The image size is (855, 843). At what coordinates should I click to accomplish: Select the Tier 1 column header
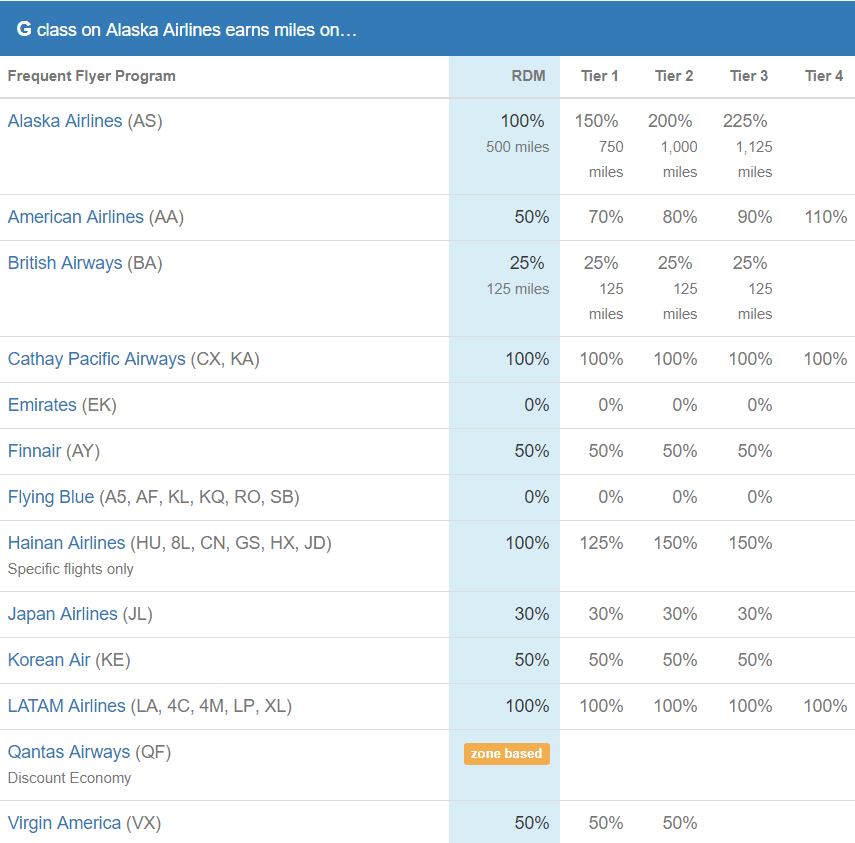599,76
